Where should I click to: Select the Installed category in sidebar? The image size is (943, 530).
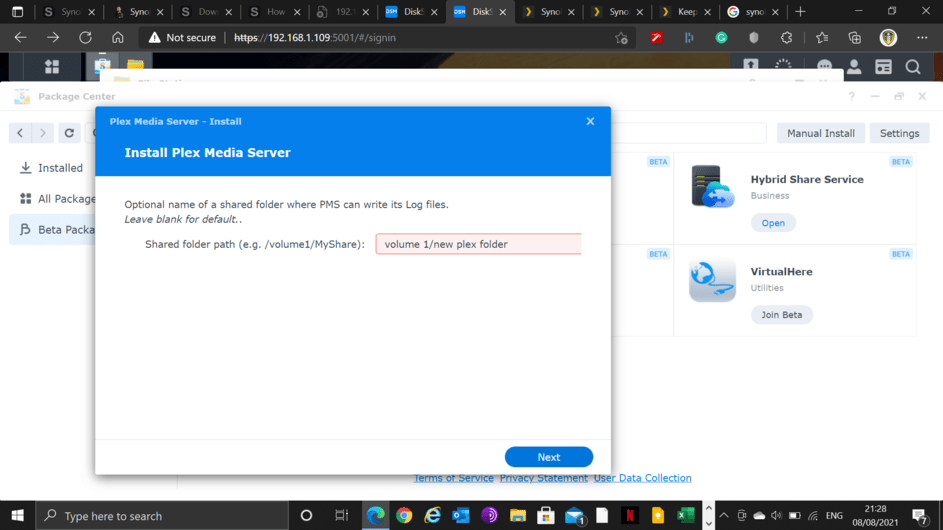[x=52, y=168]
